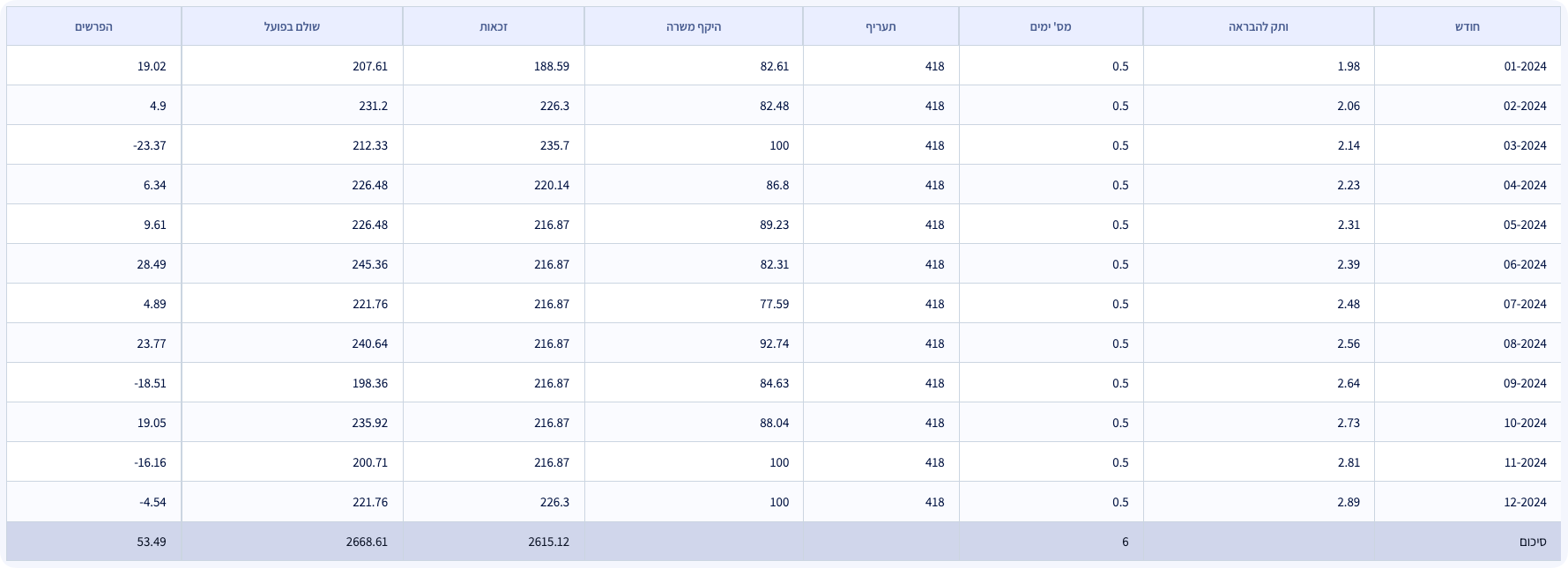This screenshot has width=1568, height=568.
Task: Click the ותק להבראה column header
Action: (1258, 26)
